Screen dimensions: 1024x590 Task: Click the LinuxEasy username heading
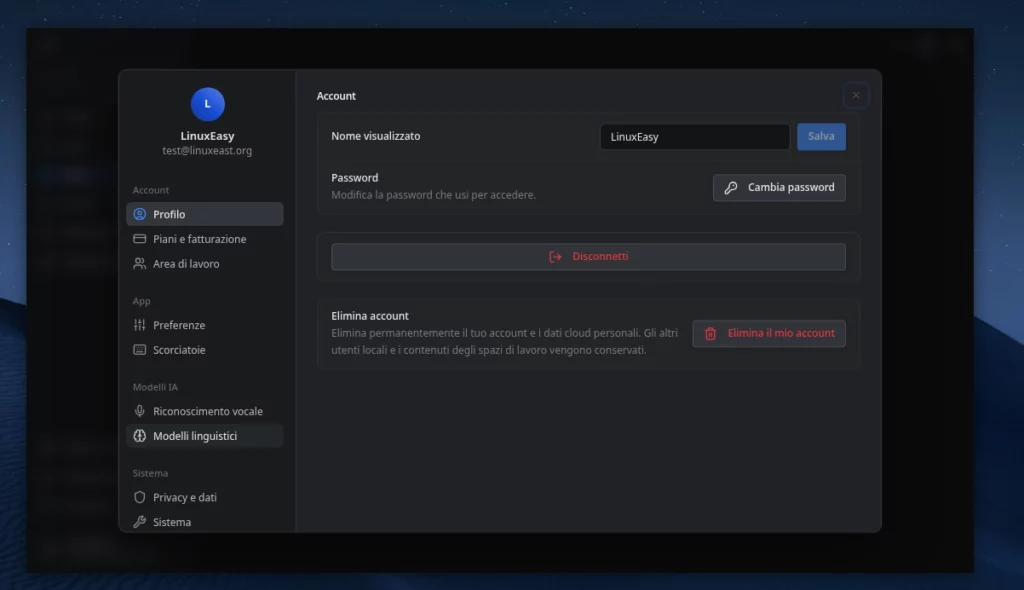[x=208, y=137]
